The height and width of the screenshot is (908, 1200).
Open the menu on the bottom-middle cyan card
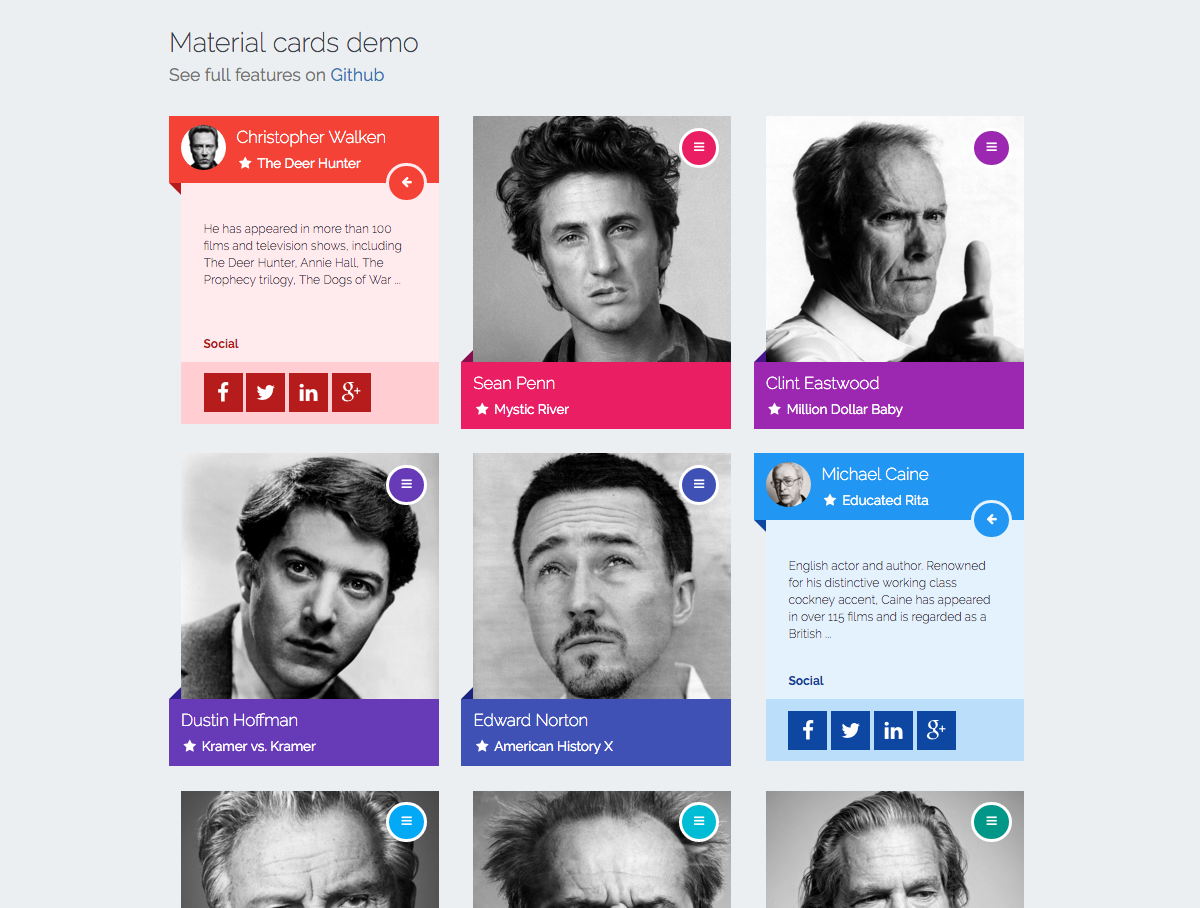(699, 821)
